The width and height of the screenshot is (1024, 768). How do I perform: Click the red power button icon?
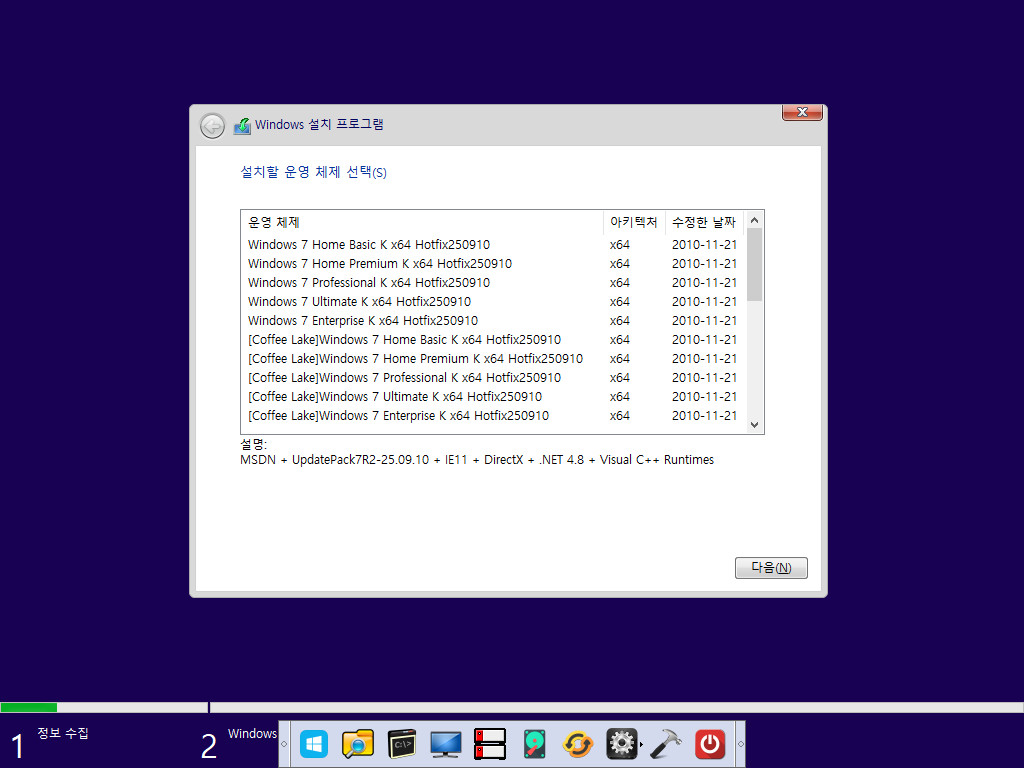pyautogui.click(x=710, y=744)
